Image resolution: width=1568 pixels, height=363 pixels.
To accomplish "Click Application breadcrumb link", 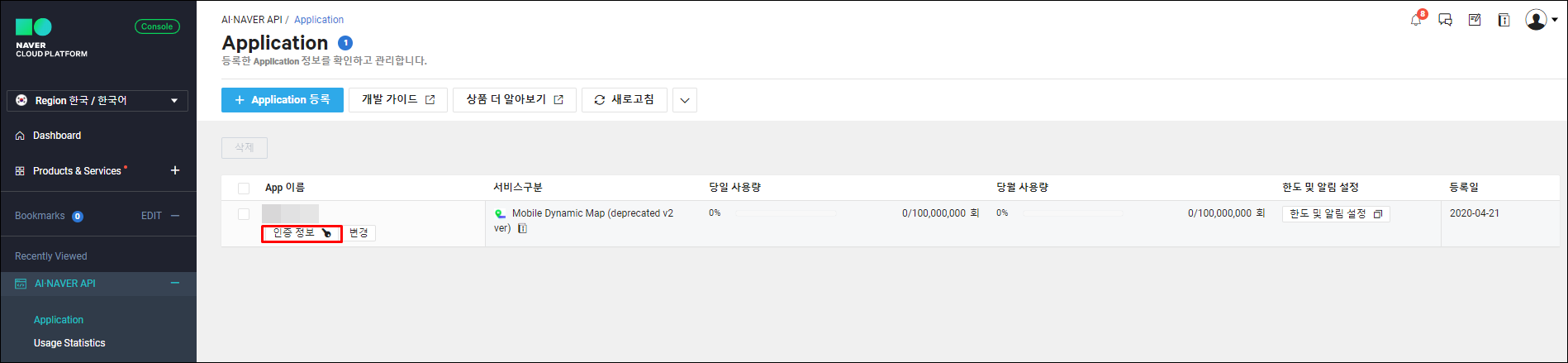I will (319, 20).
